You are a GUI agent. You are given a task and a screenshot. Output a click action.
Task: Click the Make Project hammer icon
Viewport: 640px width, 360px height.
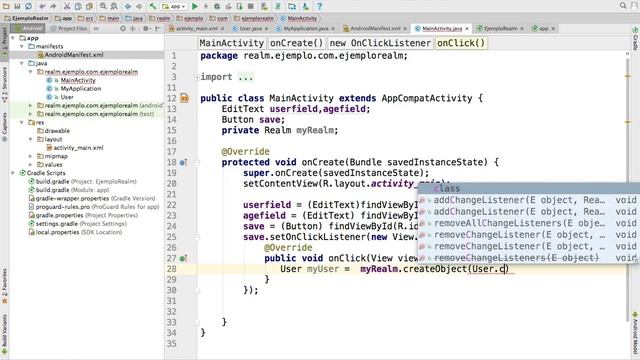(x=152, y=6)
